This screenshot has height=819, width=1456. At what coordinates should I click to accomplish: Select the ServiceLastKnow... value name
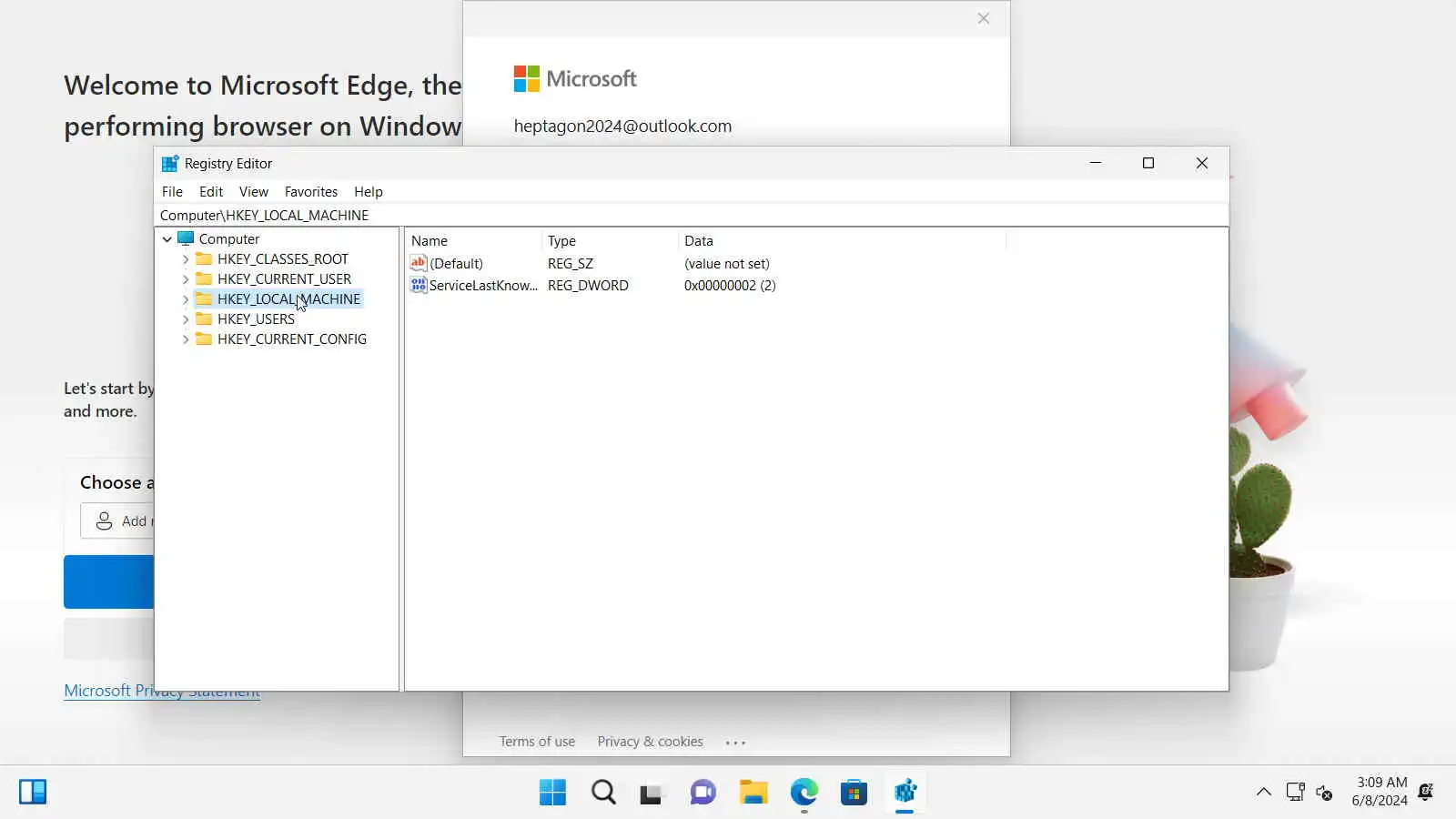tap(483, 286)
